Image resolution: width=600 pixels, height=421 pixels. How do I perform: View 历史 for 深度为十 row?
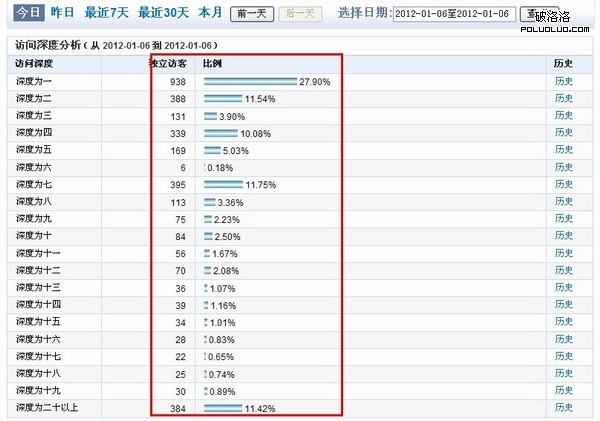563,236
